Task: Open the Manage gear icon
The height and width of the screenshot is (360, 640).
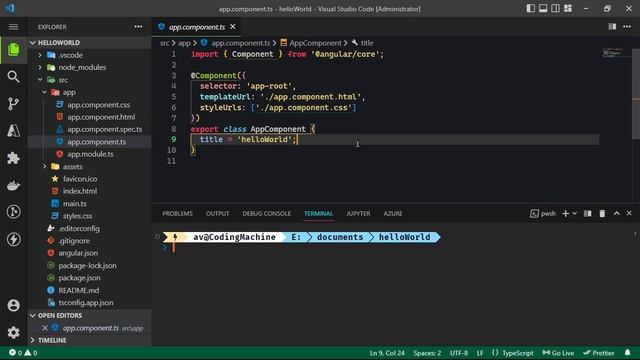Action: point(13,332)
